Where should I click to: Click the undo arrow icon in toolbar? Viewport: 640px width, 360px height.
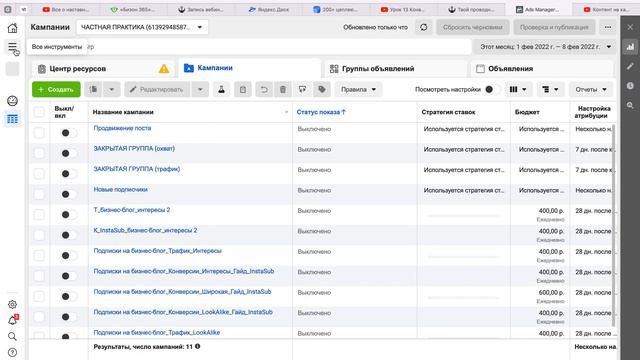click(264, 89)
